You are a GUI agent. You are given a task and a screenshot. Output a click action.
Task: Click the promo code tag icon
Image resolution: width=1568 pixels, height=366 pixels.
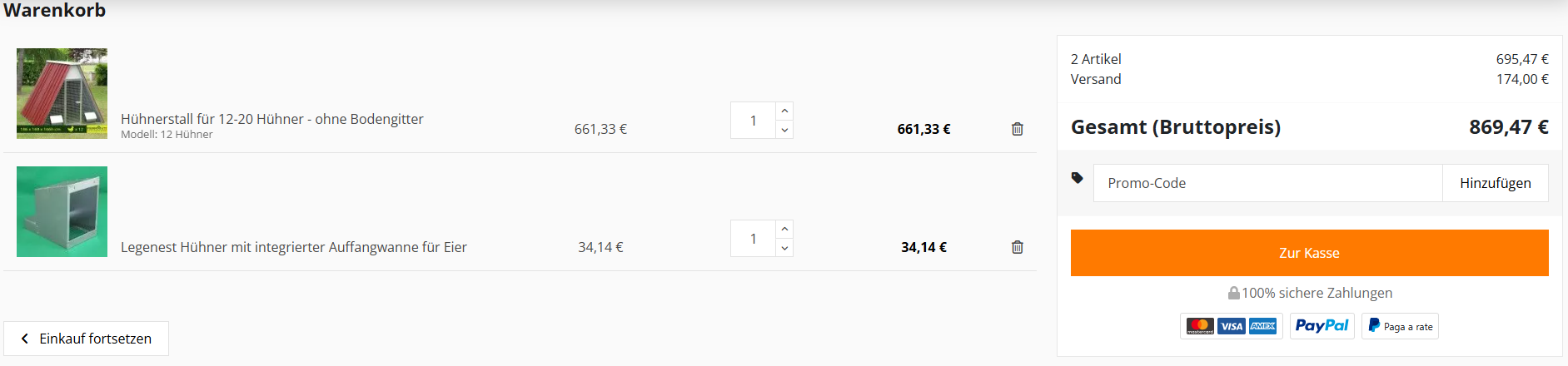tap(1077, 178)
